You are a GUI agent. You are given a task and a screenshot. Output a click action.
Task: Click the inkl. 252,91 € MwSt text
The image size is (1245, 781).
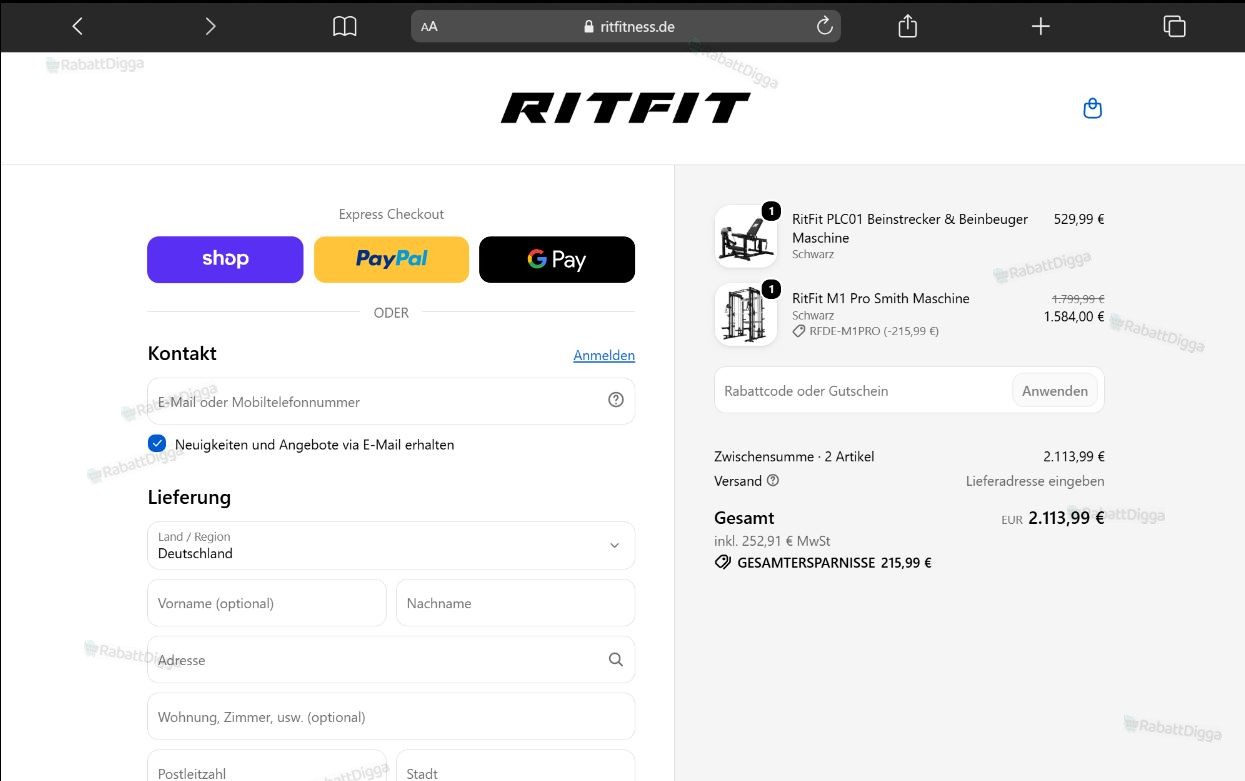(772, 541)
